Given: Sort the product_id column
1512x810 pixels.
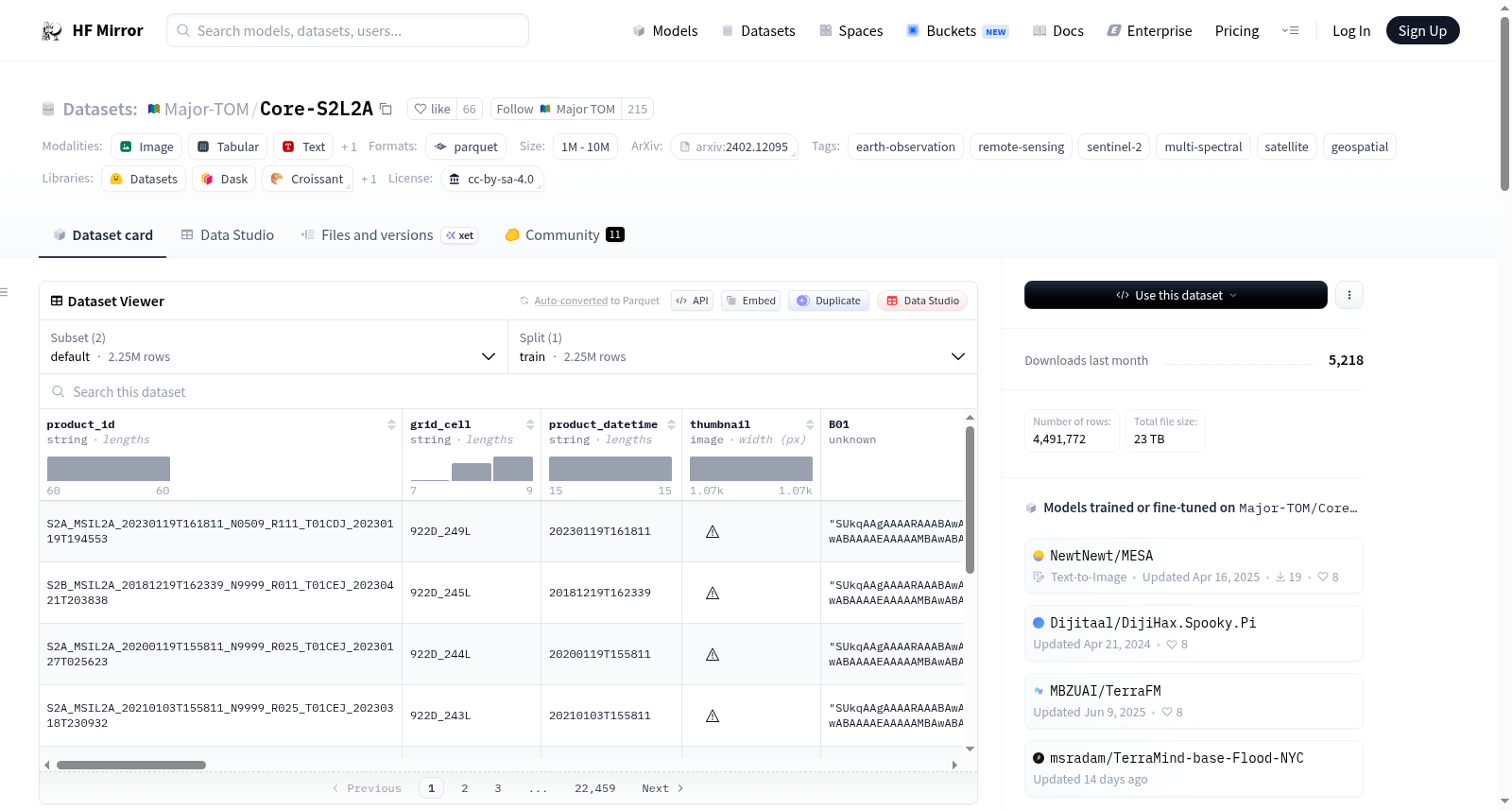Looking at the screenshot, I should click(391, 424).
